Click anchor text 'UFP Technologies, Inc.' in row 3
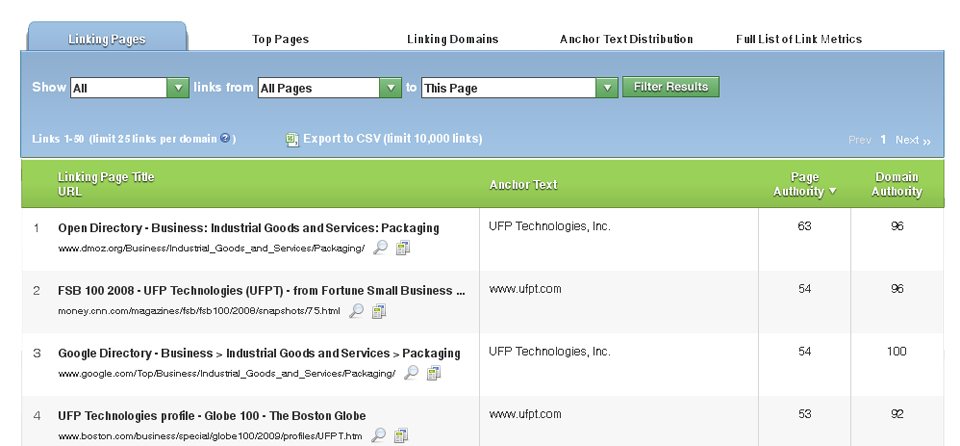The image size is (960, 446). click(550, 351)
